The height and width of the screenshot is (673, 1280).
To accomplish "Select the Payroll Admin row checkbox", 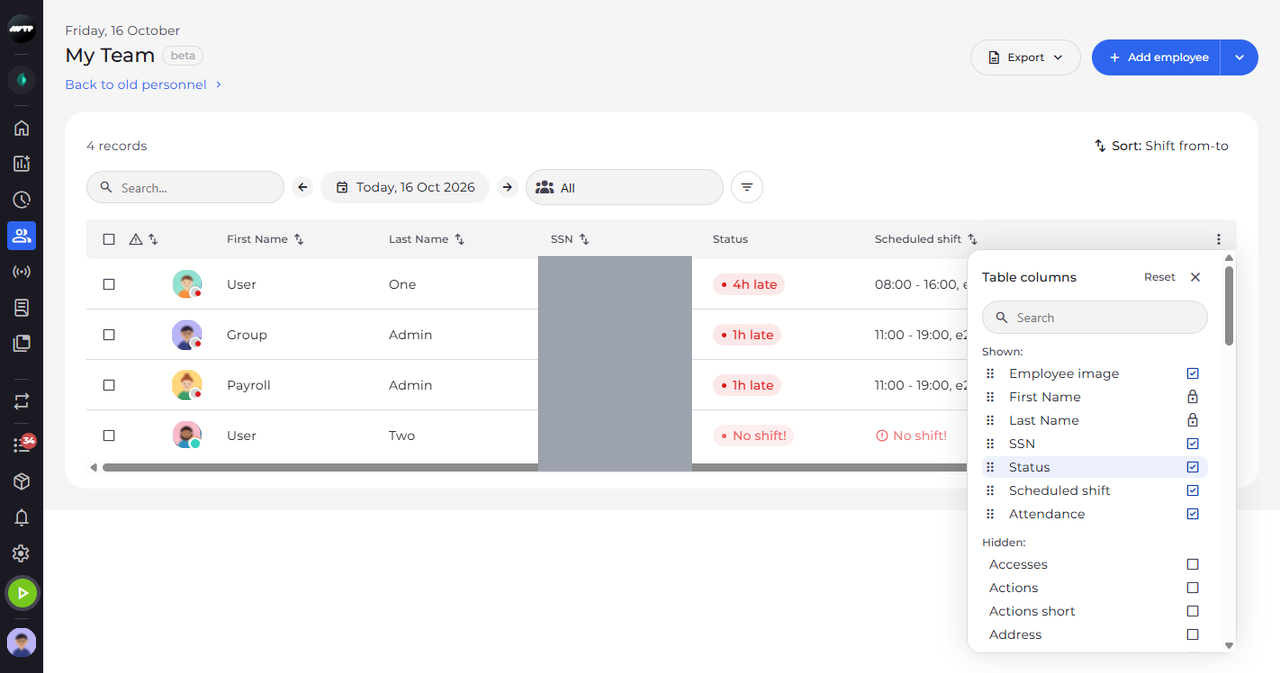I will (x=109, y=385).
